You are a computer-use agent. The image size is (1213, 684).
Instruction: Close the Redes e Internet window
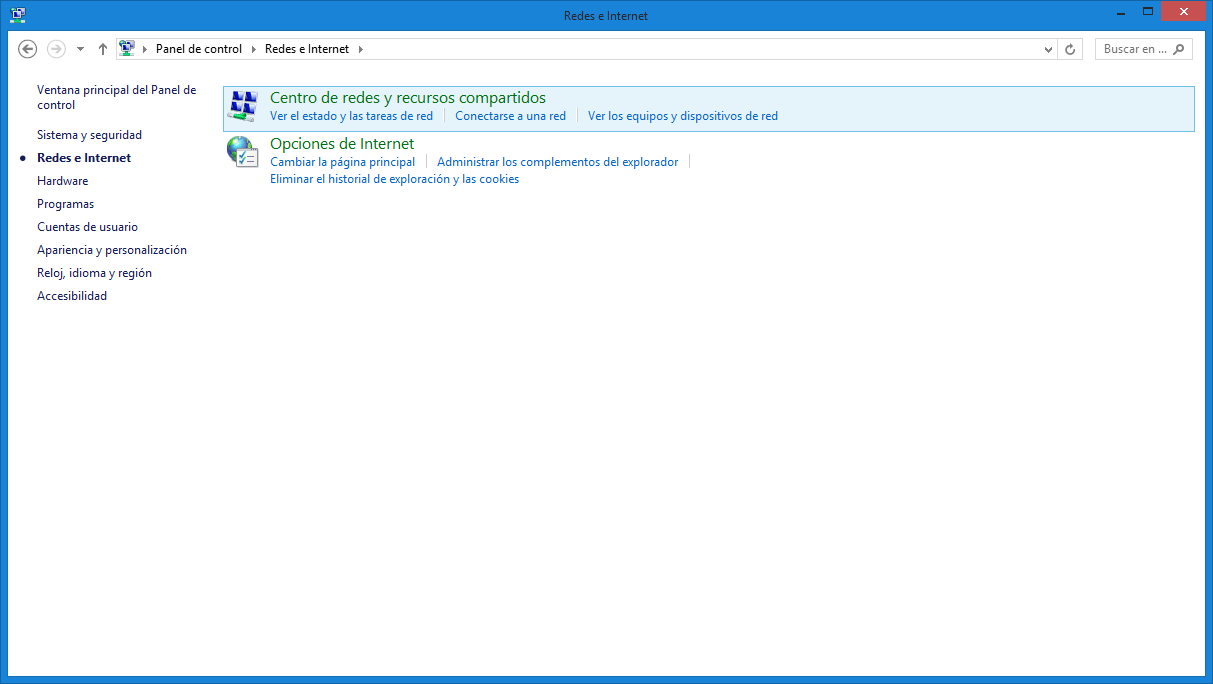tap(1184, 11)
